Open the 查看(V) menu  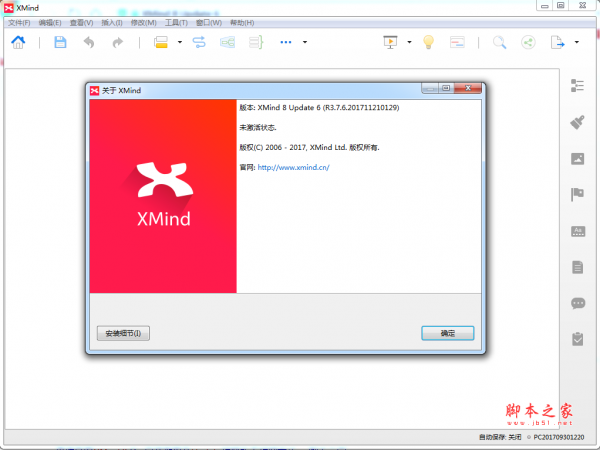click(81, 23)
